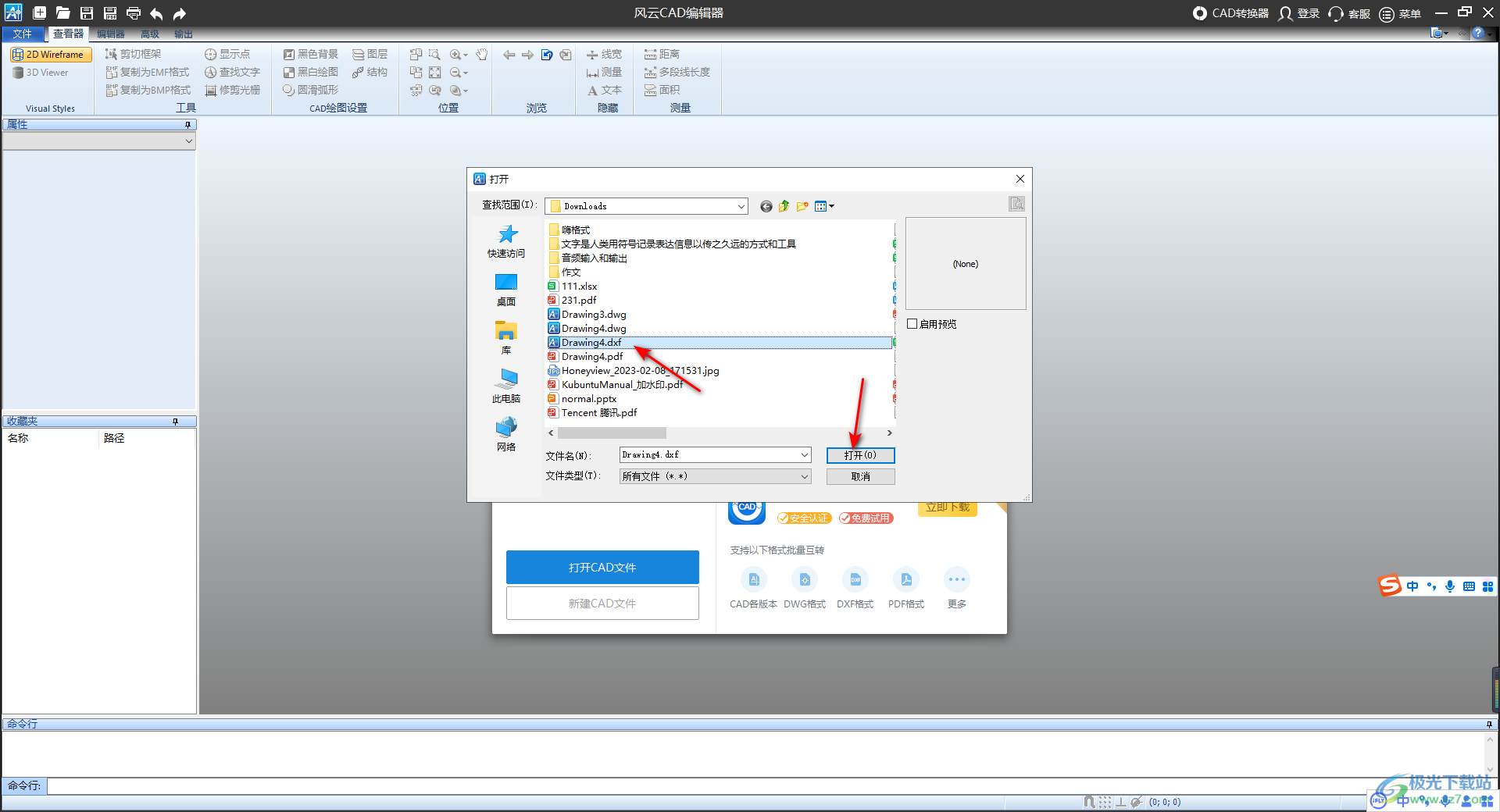This screenshot has width=1500, height=812.
Task: Open the 图层 layers tool
Action: (x=370, y=54)
